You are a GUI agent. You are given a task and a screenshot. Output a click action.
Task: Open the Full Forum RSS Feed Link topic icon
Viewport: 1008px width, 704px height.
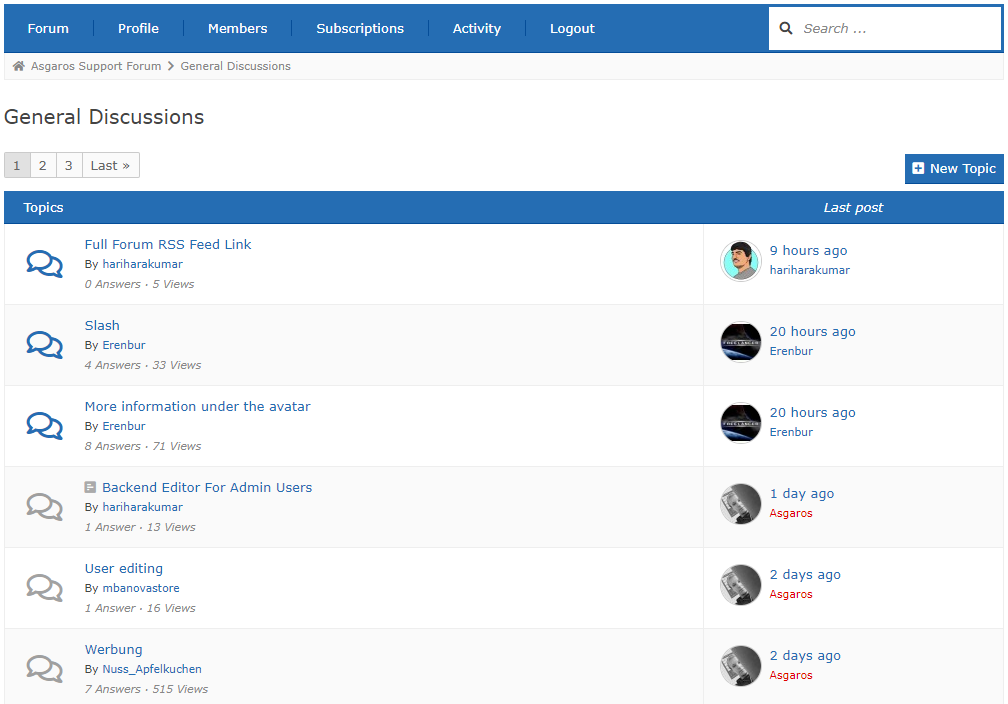point(44,263)
